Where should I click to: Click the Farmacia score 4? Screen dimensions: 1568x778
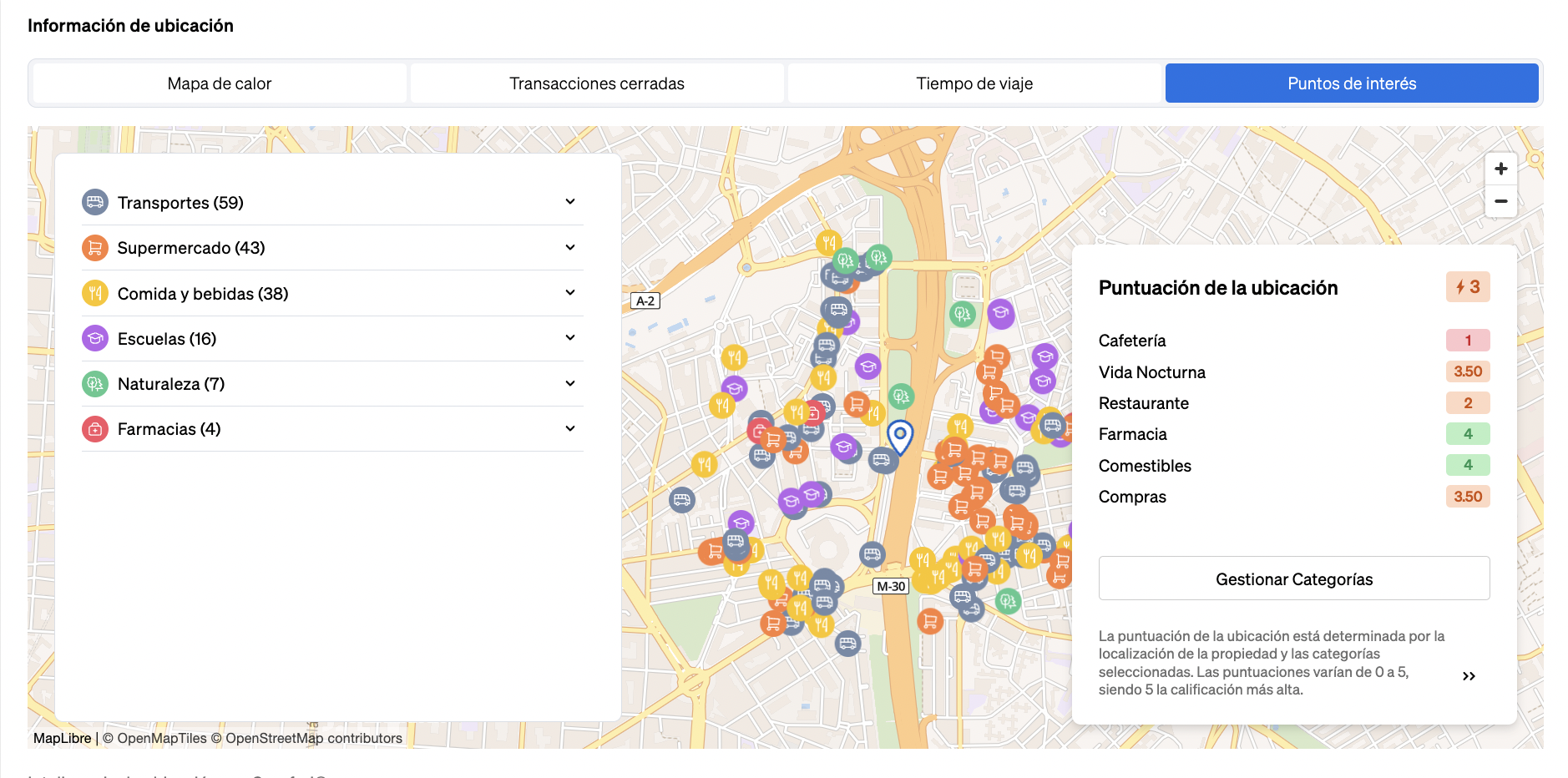pyautogui.click(x=1468, y=434)
